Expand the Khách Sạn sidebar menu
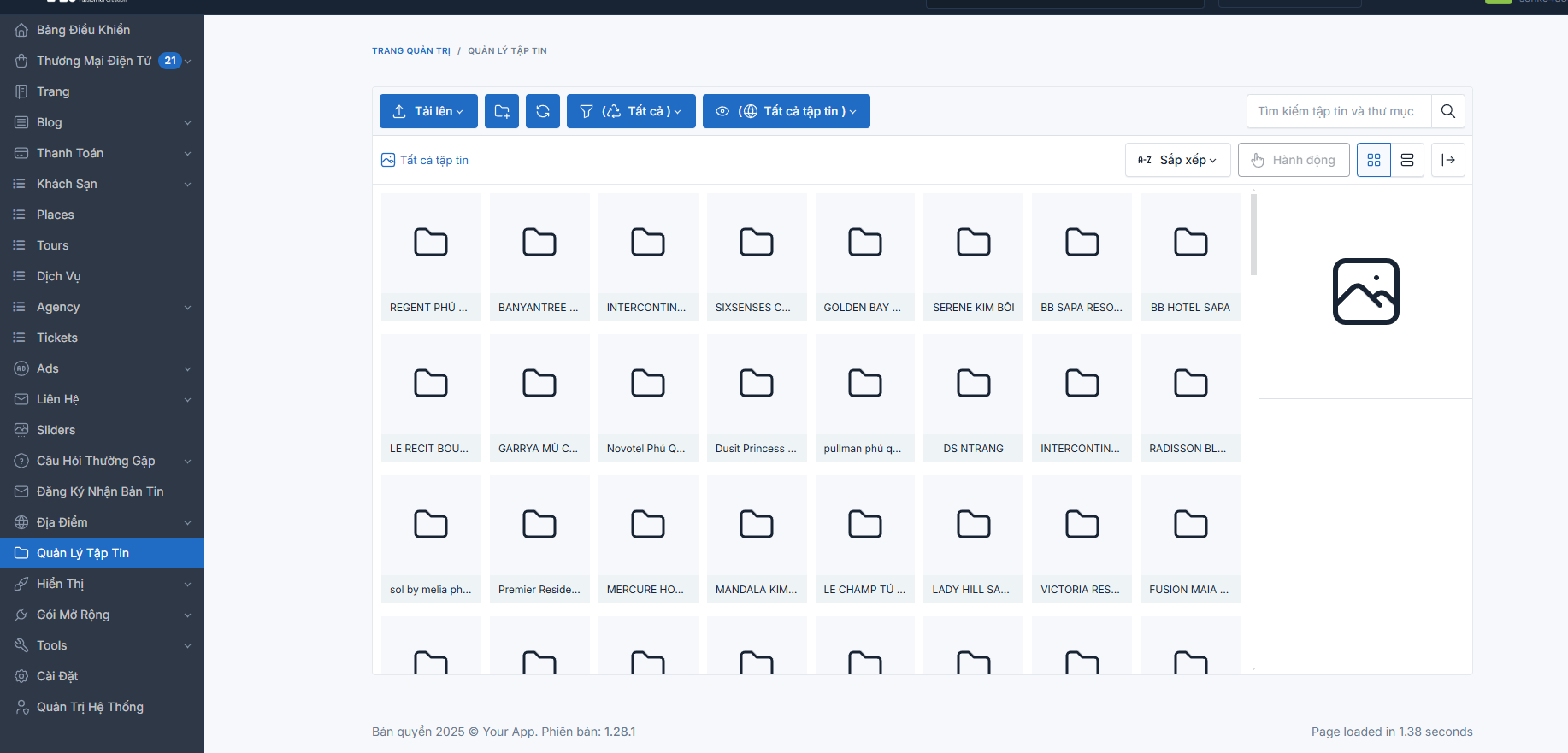This screenshot has height=753, width=1568. click(x=102, y=184)
